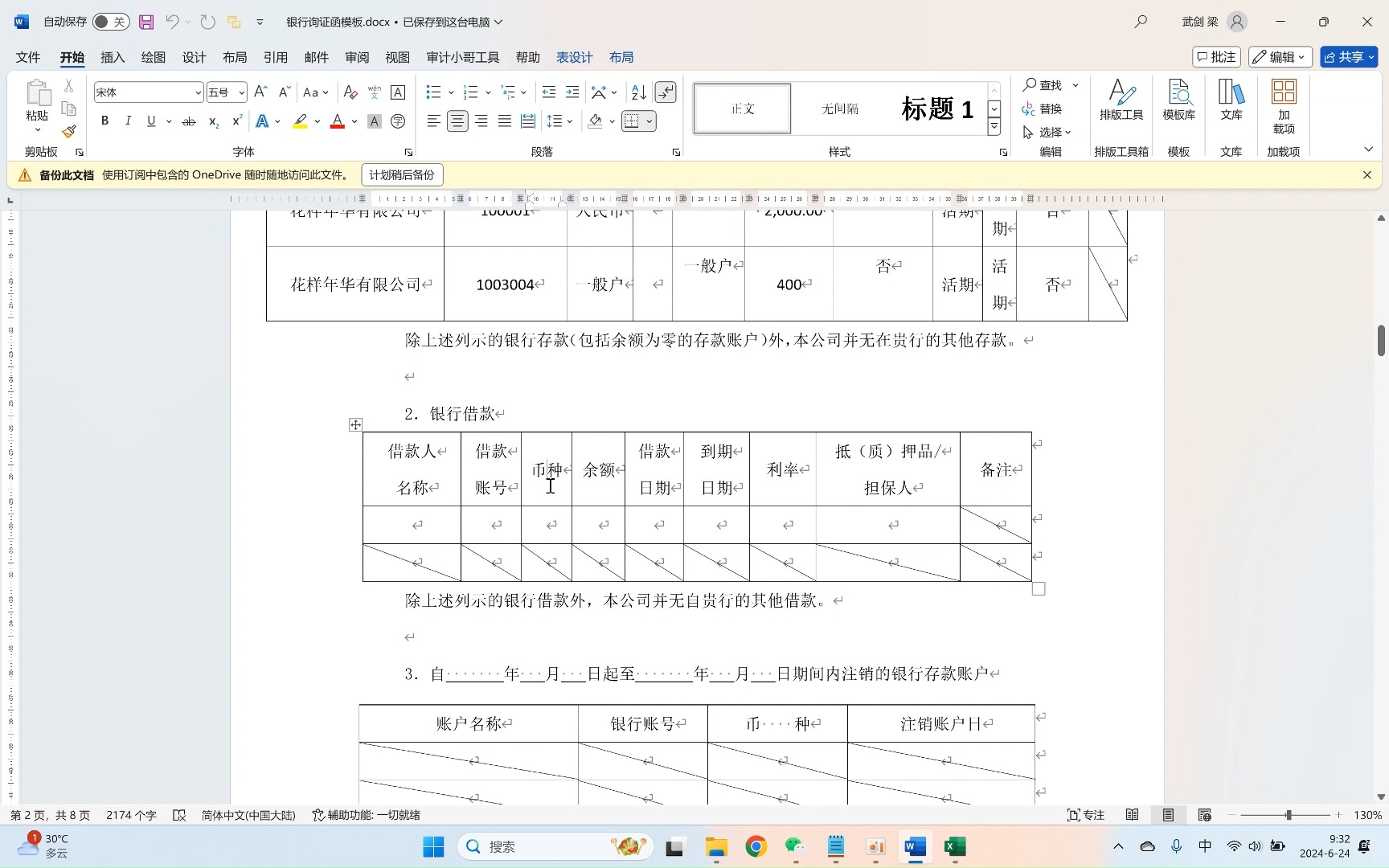The width and height of the screenshot is (1389, 868).
Task: Switch to the 插入 tab
Action: coord(113,57)
